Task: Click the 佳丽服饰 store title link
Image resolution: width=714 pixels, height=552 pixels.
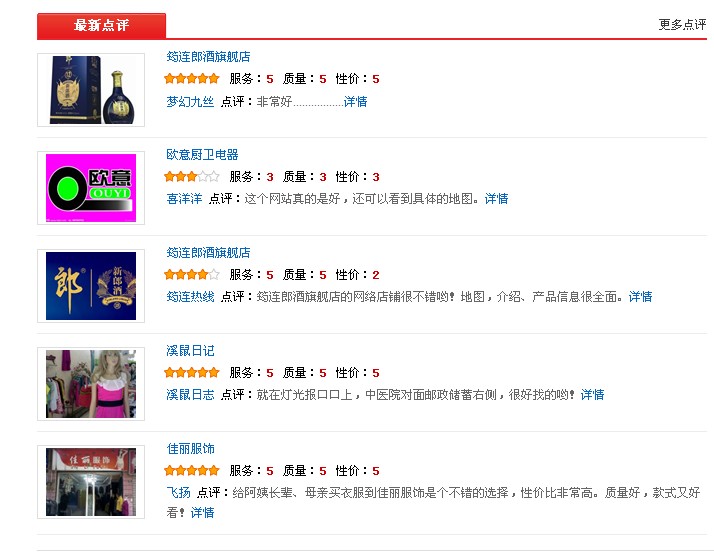Action: 190,449
